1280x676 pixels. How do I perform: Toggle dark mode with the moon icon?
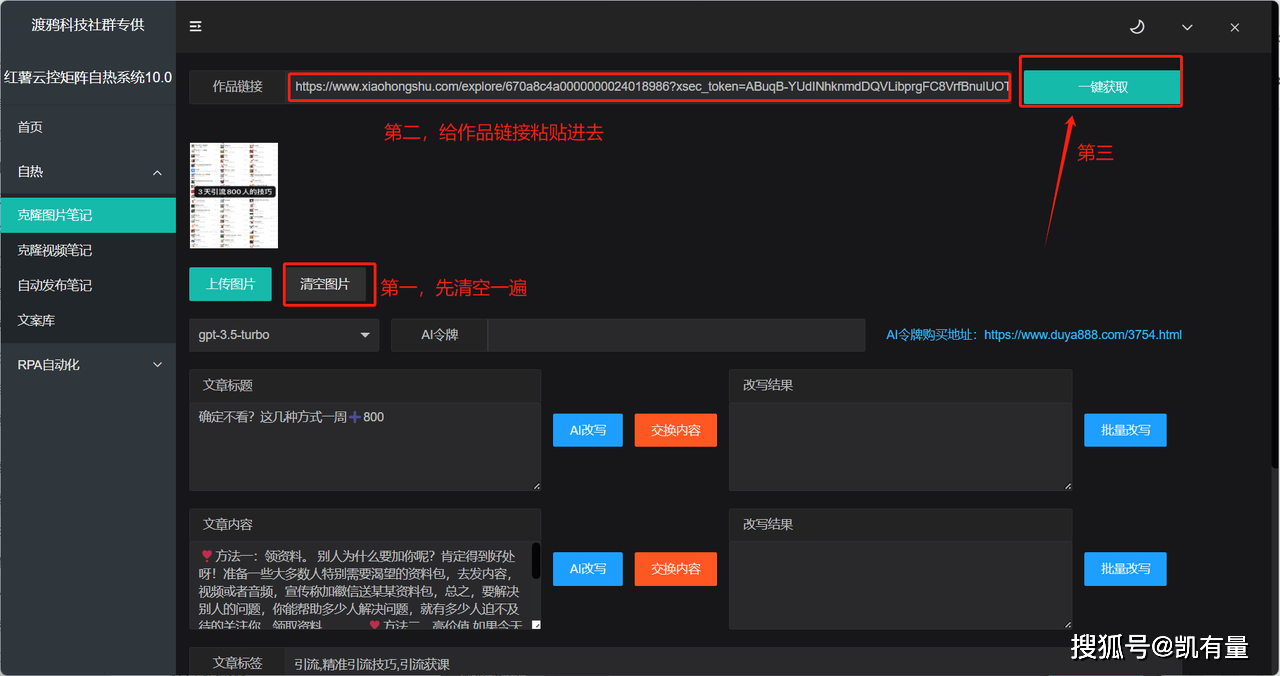(x=1137, y=27)
